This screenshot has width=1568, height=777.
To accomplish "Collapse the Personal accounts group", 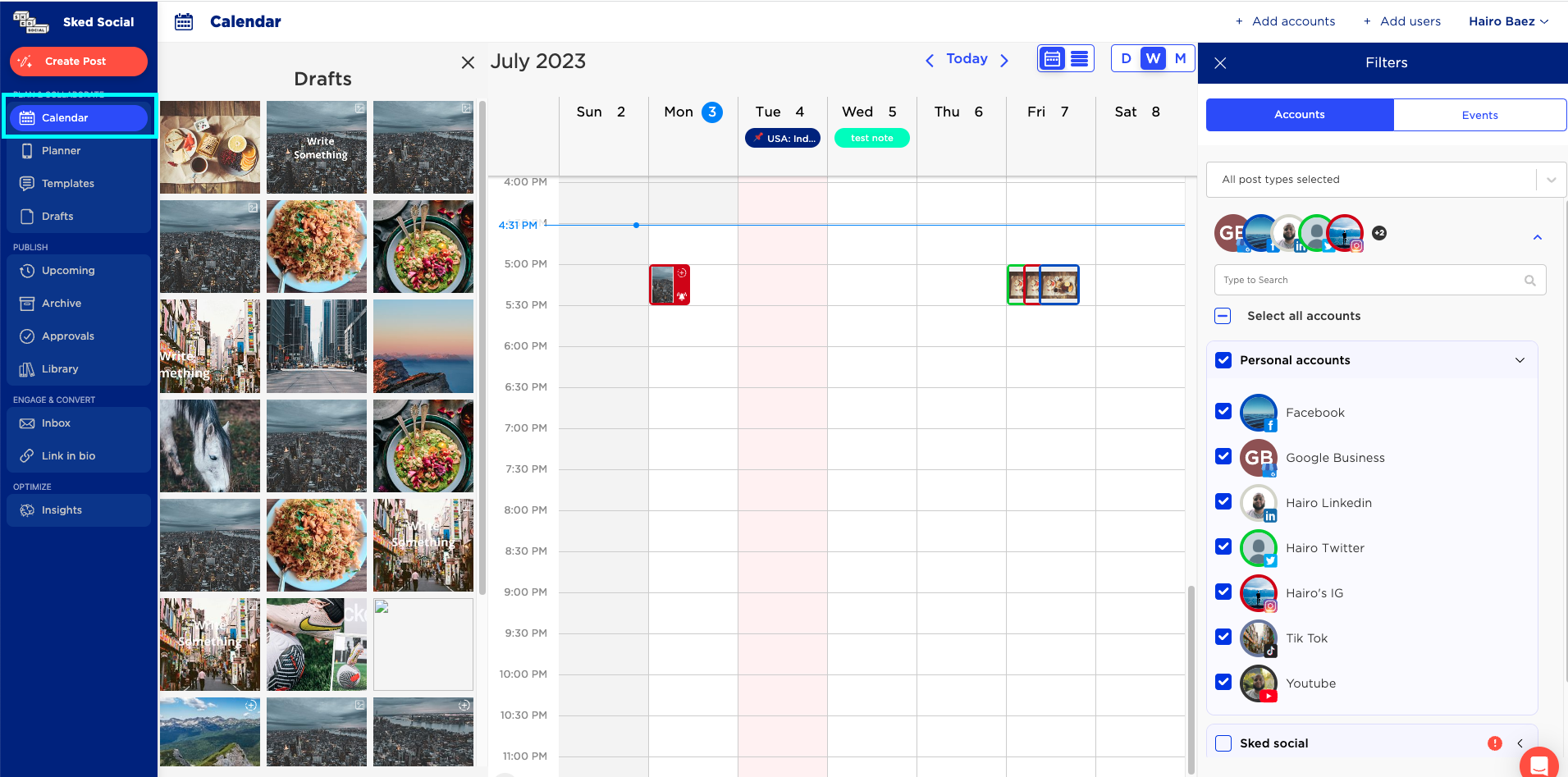I will tap(1520, 360).
